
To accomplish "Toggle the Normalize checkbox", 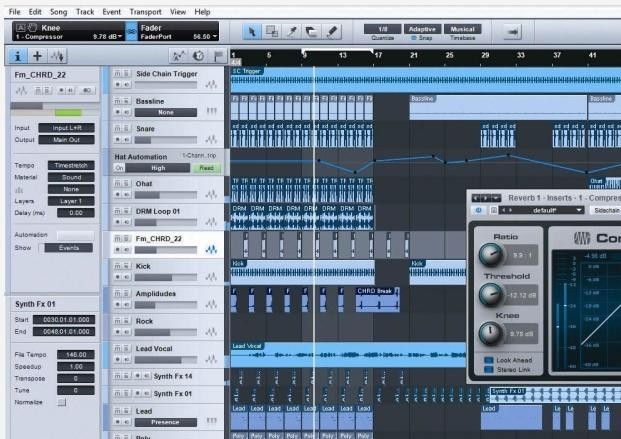I will point(61,402).
